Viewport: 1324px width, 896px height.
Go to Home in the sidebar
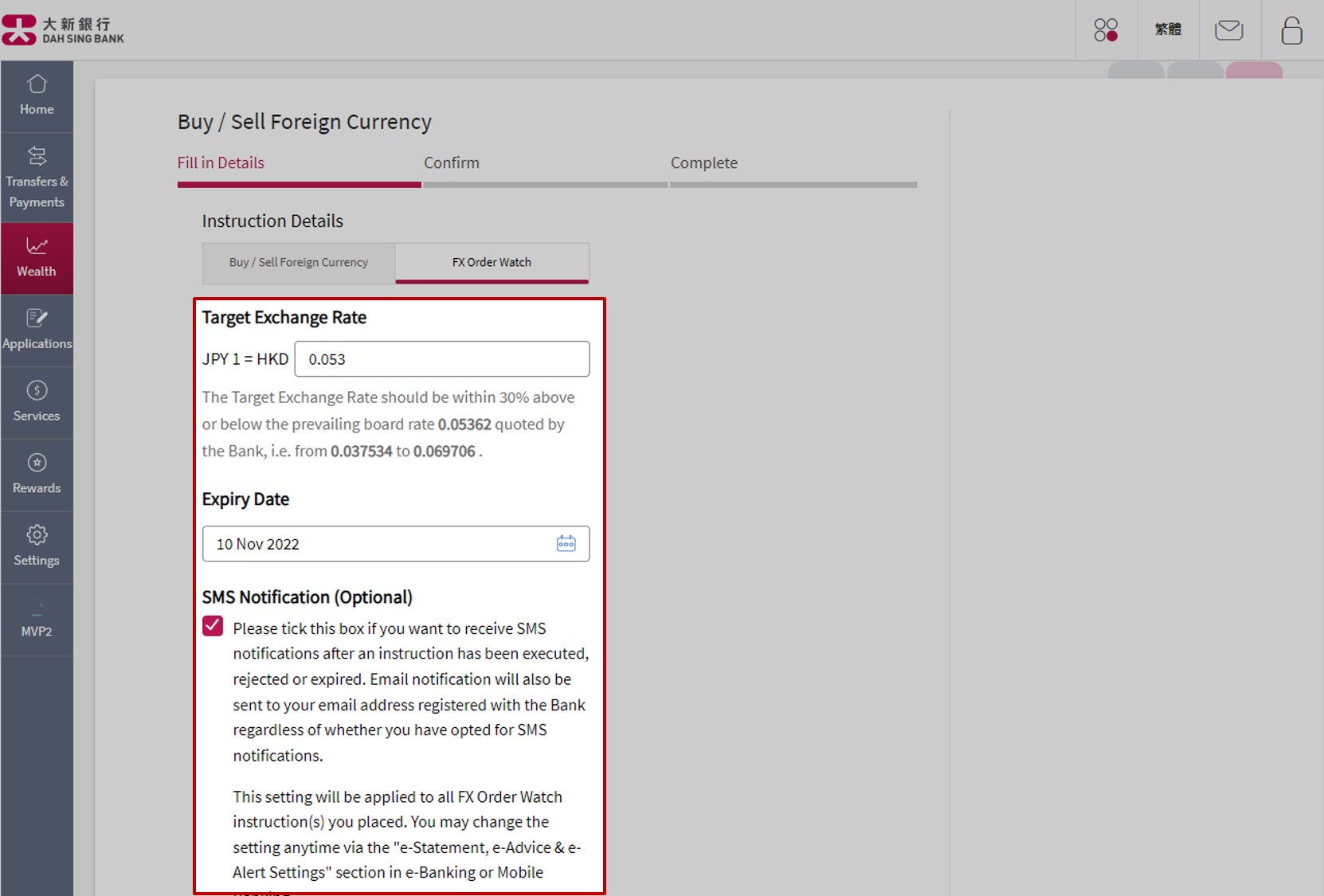coord(37,96)
